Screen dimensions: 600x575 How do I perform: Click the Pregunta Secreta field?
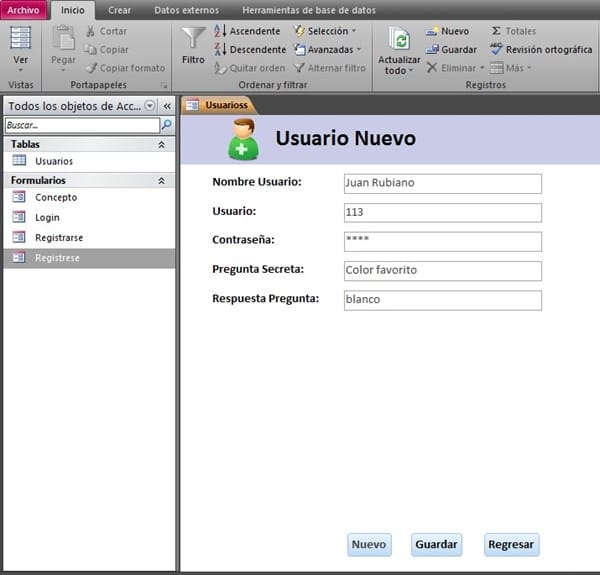coord(443,270)
